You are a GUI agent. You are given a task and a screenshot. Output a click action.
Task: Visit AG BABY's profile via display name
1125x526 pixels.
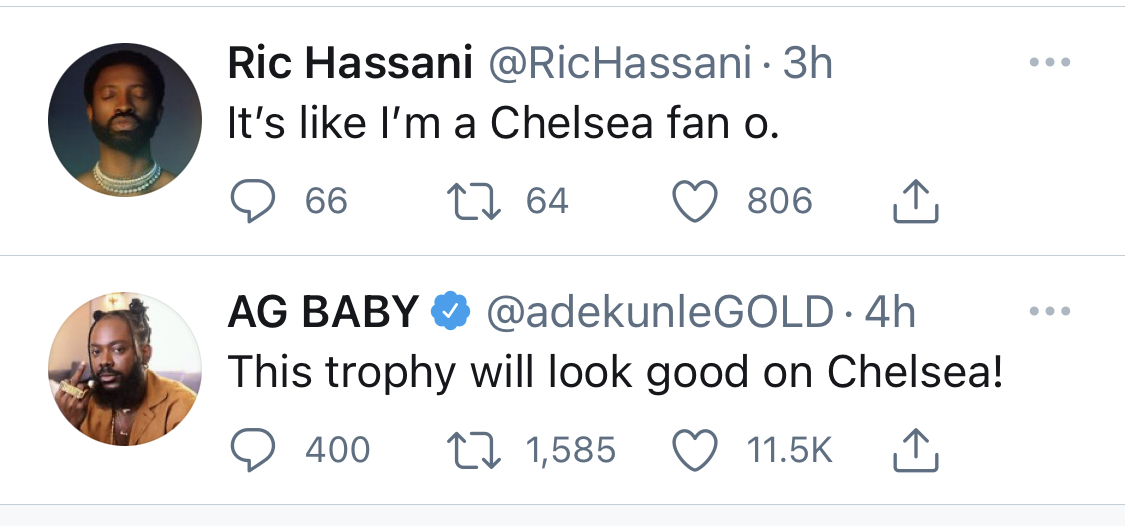coord(324,314)
